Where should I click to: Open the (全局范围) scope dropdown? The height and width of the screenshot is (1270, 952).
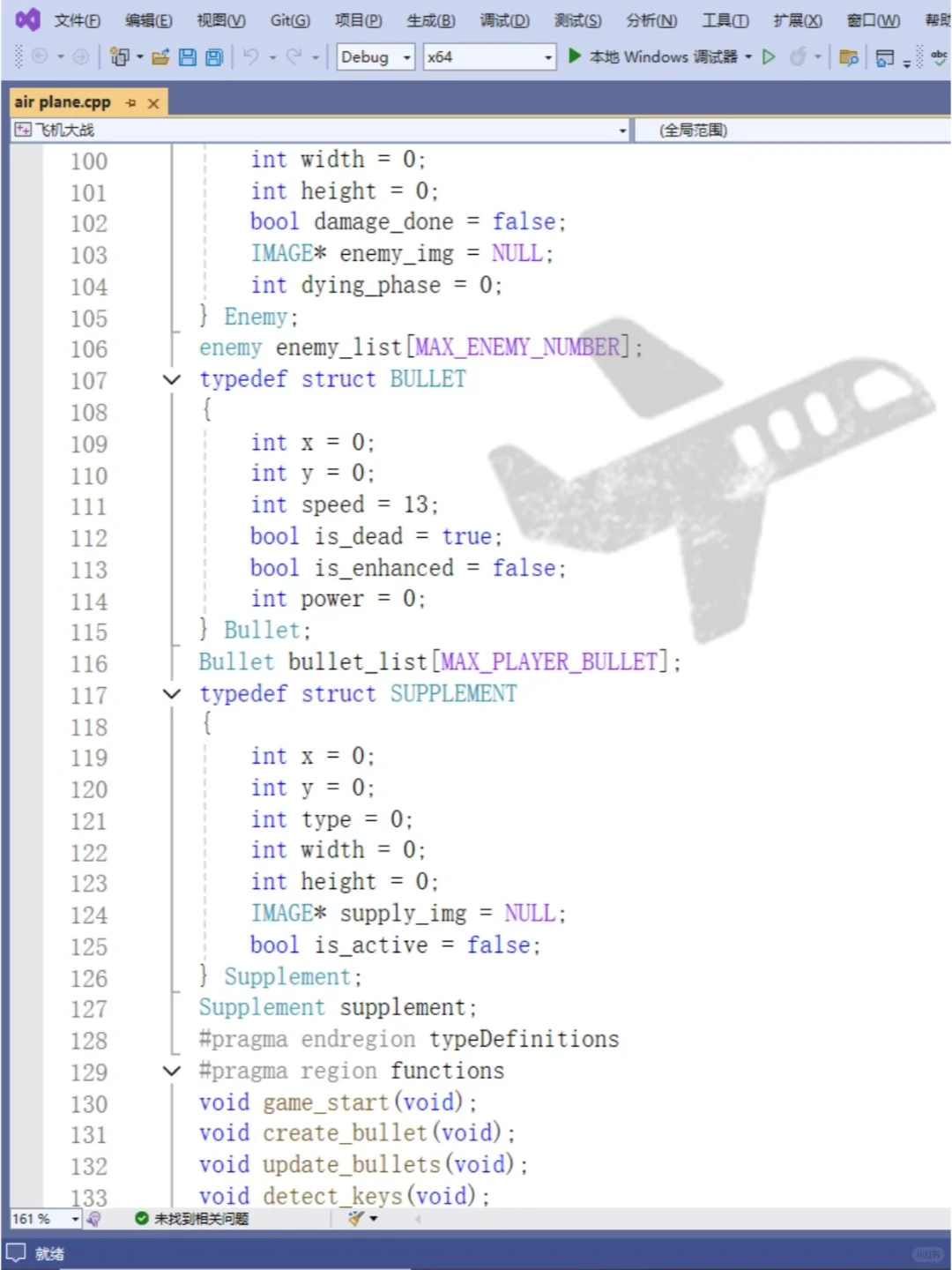(x=793, y=131)
